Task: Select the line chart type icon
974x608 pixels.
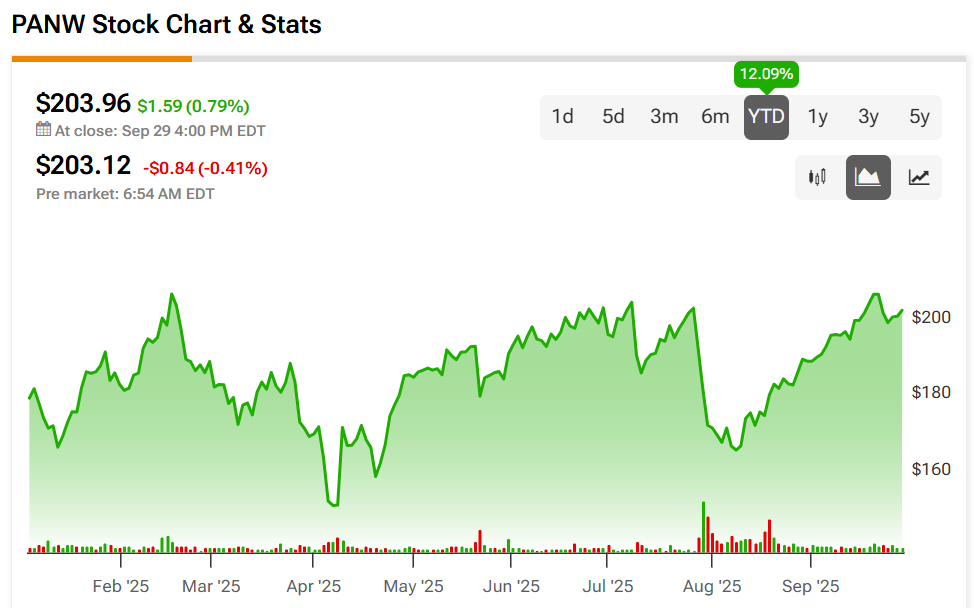Action: point(919,178)
